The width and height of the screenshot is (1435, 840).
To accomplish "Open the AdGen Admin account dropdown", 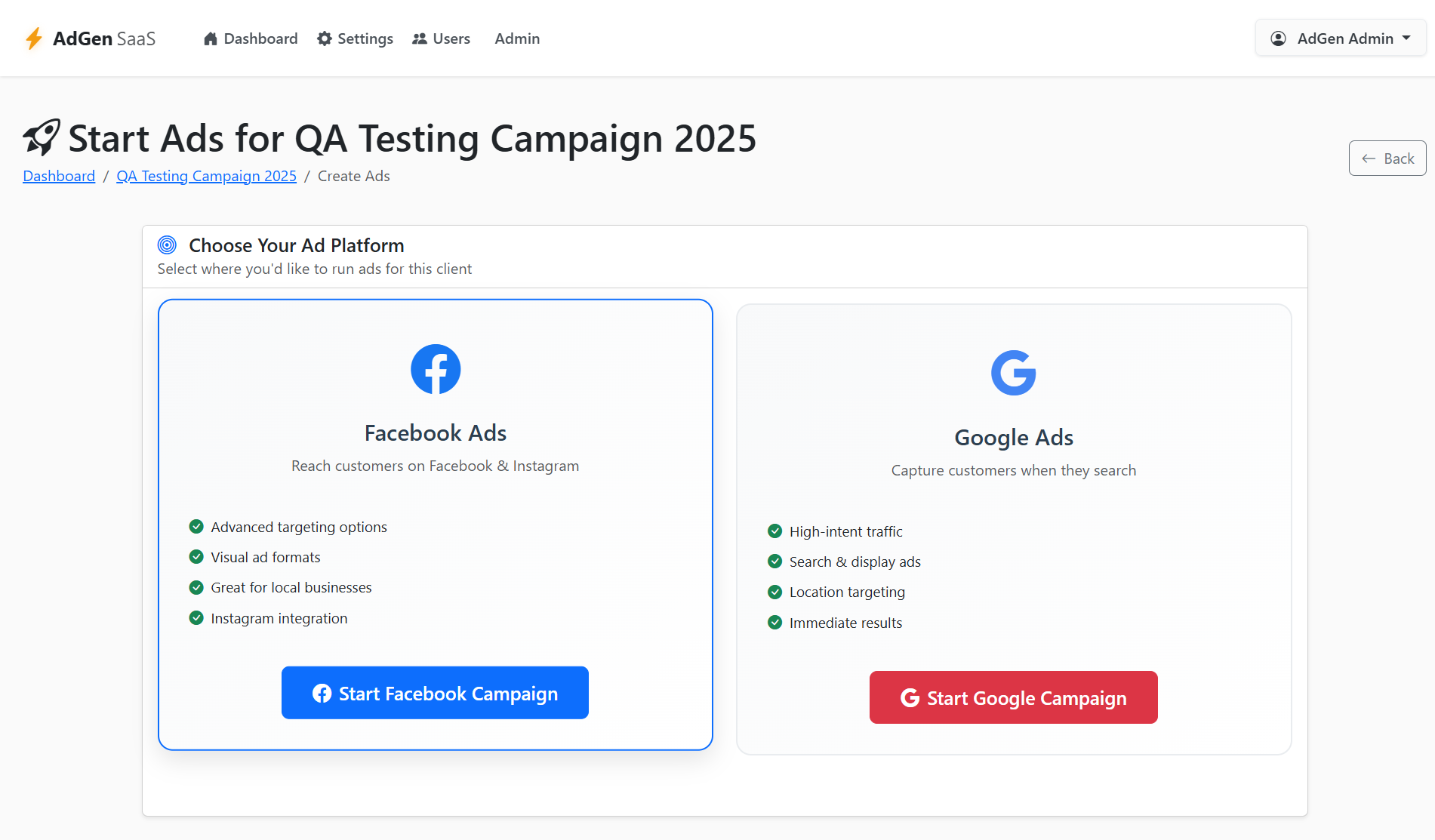I will 1341,38.
